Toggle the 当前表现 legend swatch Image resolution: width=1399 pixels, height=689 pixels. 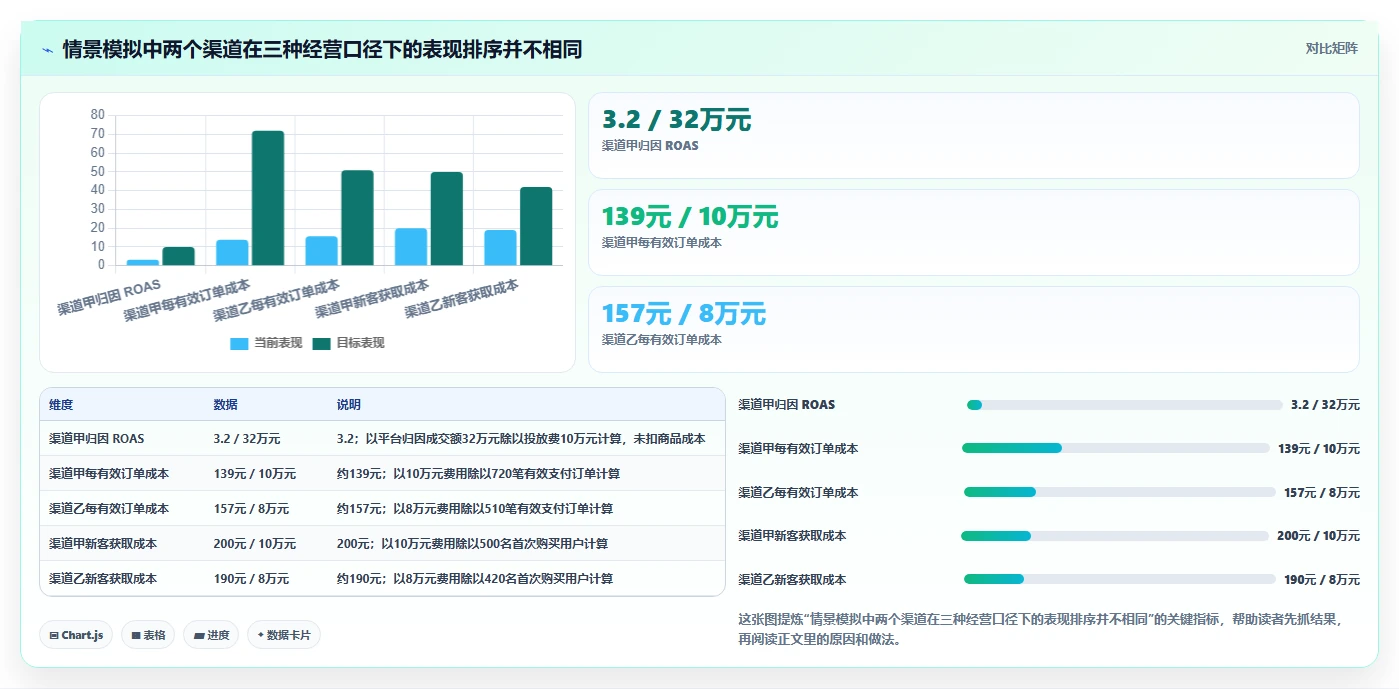[x=239, y=343]
